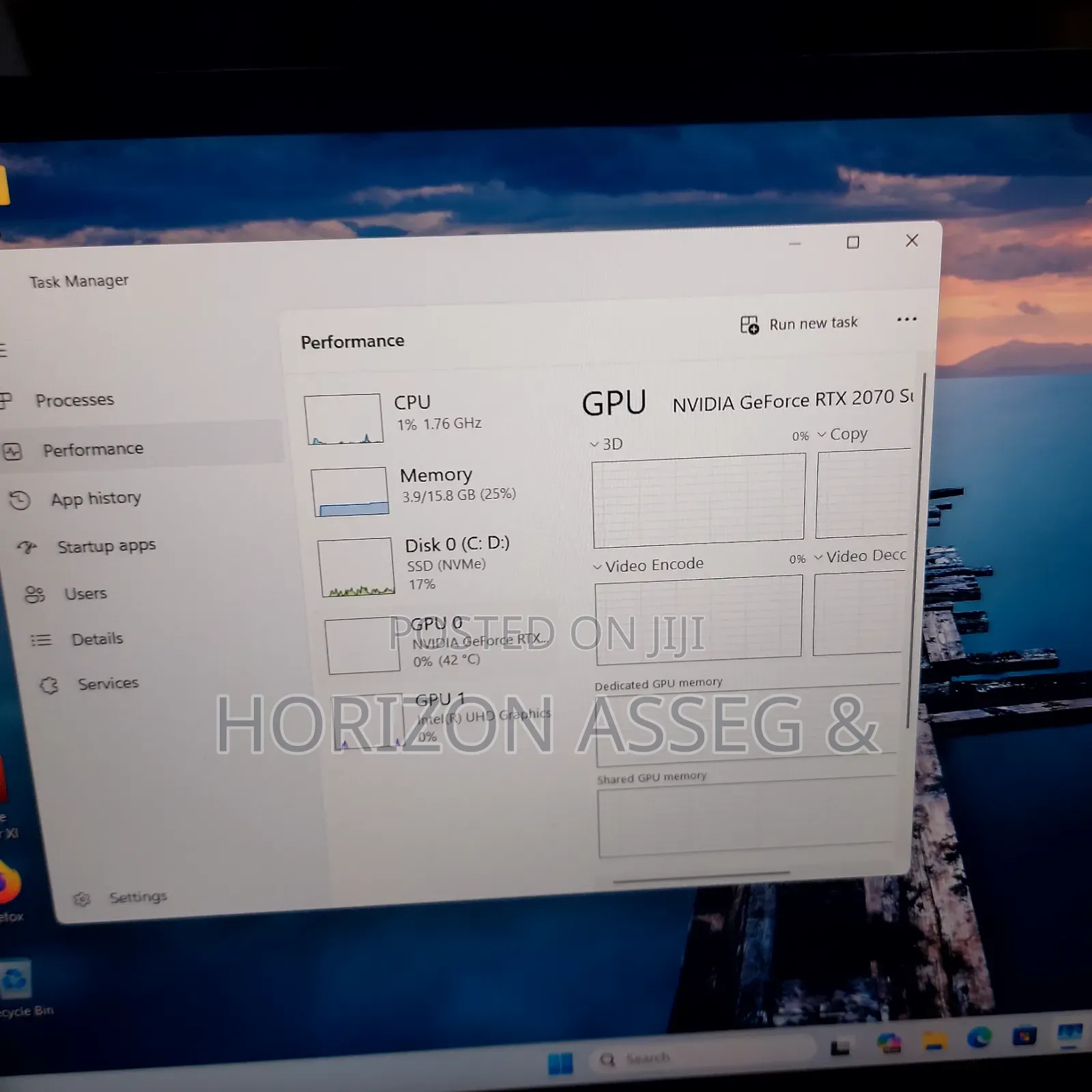
Task: Maximize the Task Manager window
Action: pos(852,242)
